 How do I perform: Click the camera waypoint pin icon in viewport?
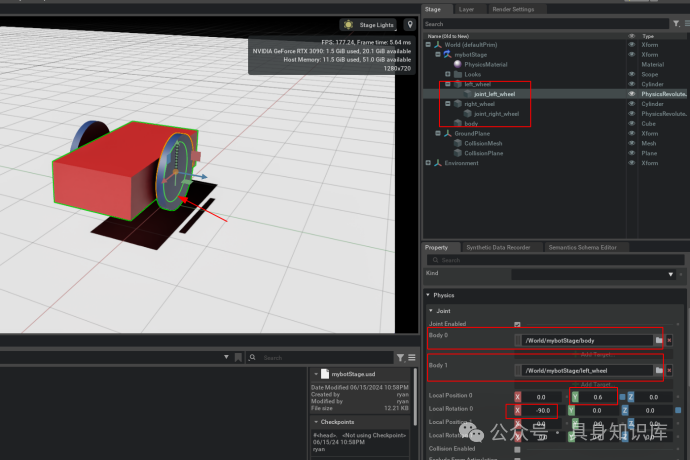click(409, 25)
